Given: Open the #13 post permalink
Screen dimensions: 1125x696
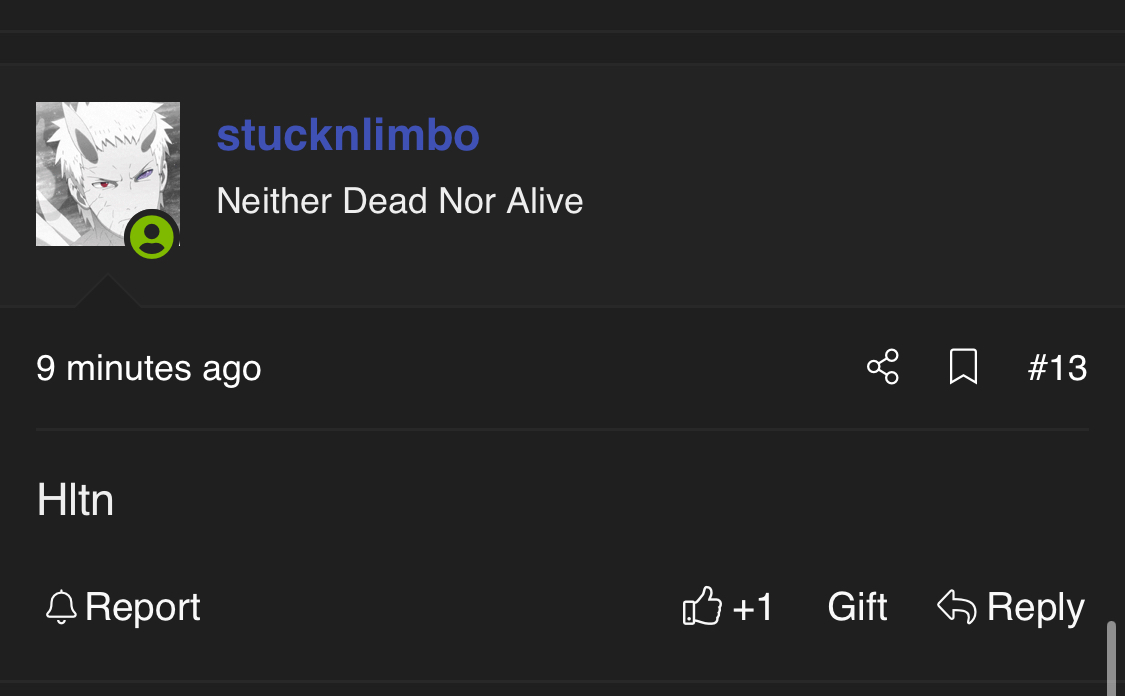Looking at the screenshot, I should coord(1057,368).
